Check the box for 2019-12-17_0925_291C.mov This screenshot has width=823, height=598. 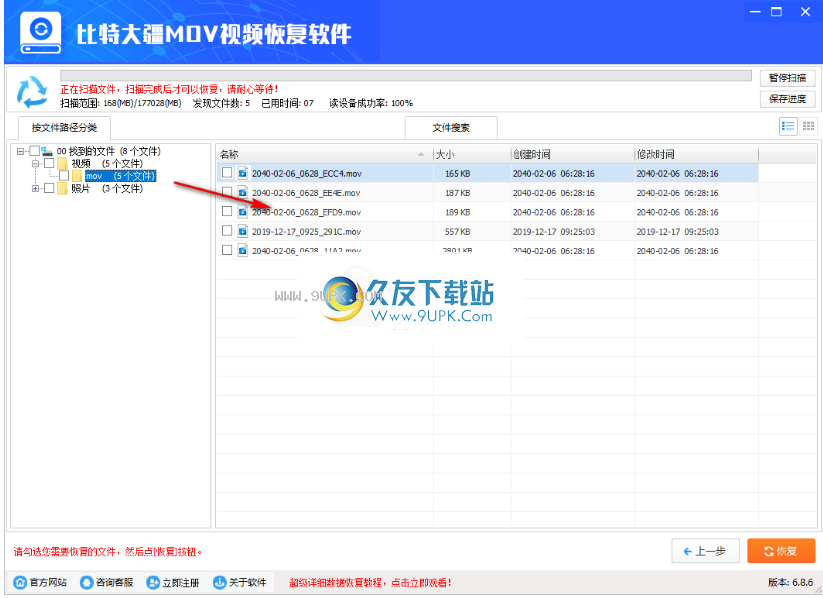pyautogui.click(x=227, y=230)
